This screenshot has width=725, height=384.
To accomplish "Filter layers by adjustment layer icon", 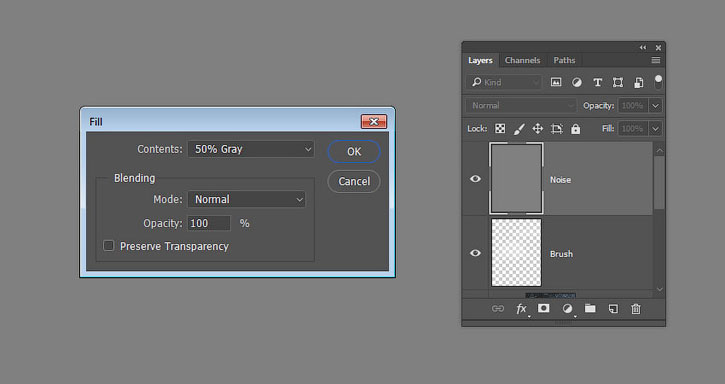I will pyautogui.click(x=577, y=82).
